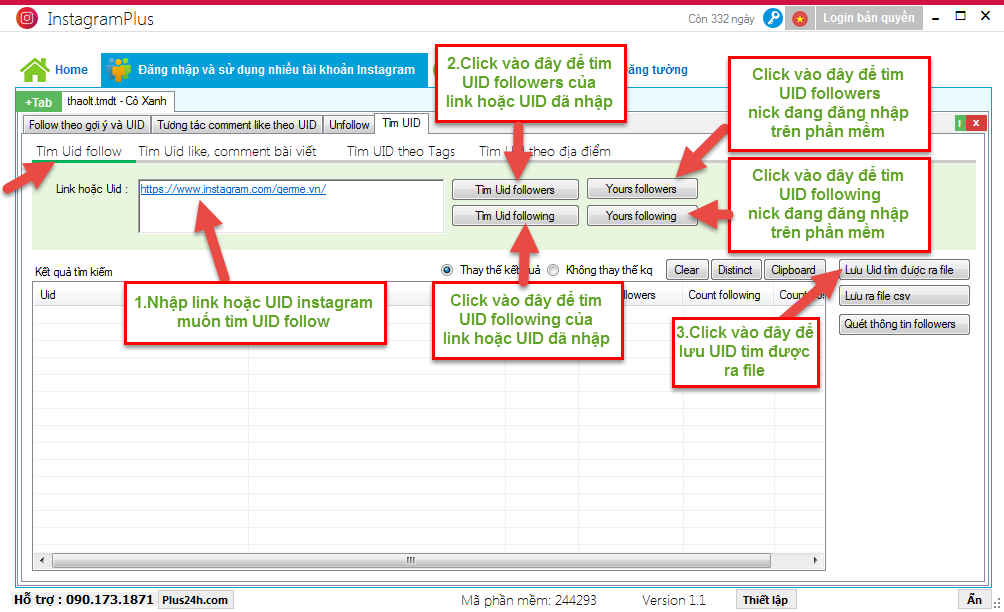The width and height of the screenshot is (1004, 612).
Task: Click the InstagramPlus logo icon
Action: (x=27, y=18)
